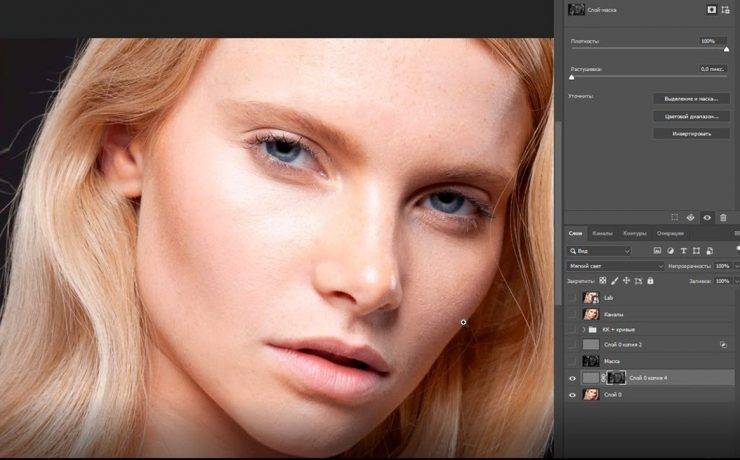
Task: Click the Растушевка slider handle
Action: click(572, 77)
